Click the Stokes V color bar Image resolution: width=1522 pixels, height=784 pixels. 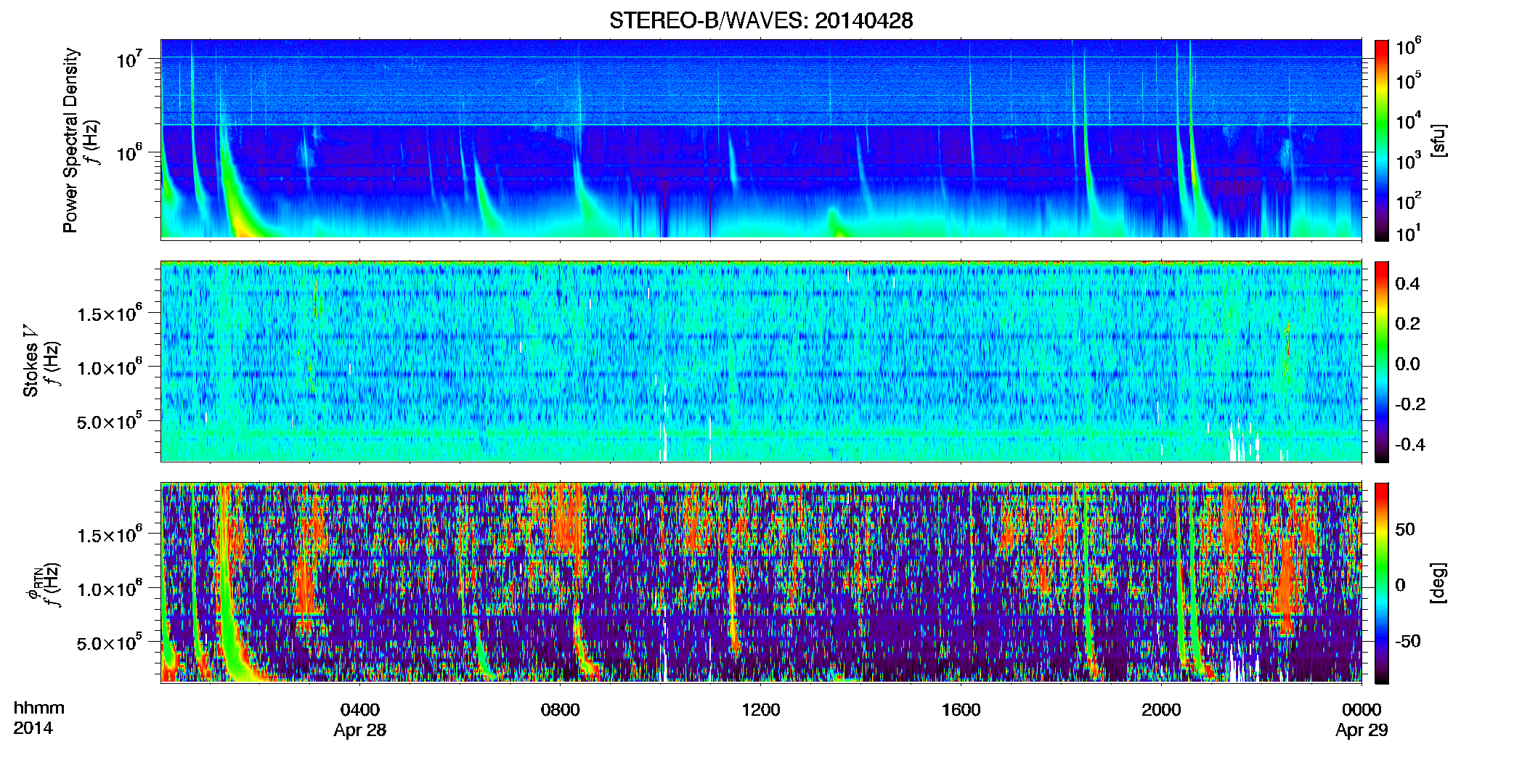click(1382, 362)
